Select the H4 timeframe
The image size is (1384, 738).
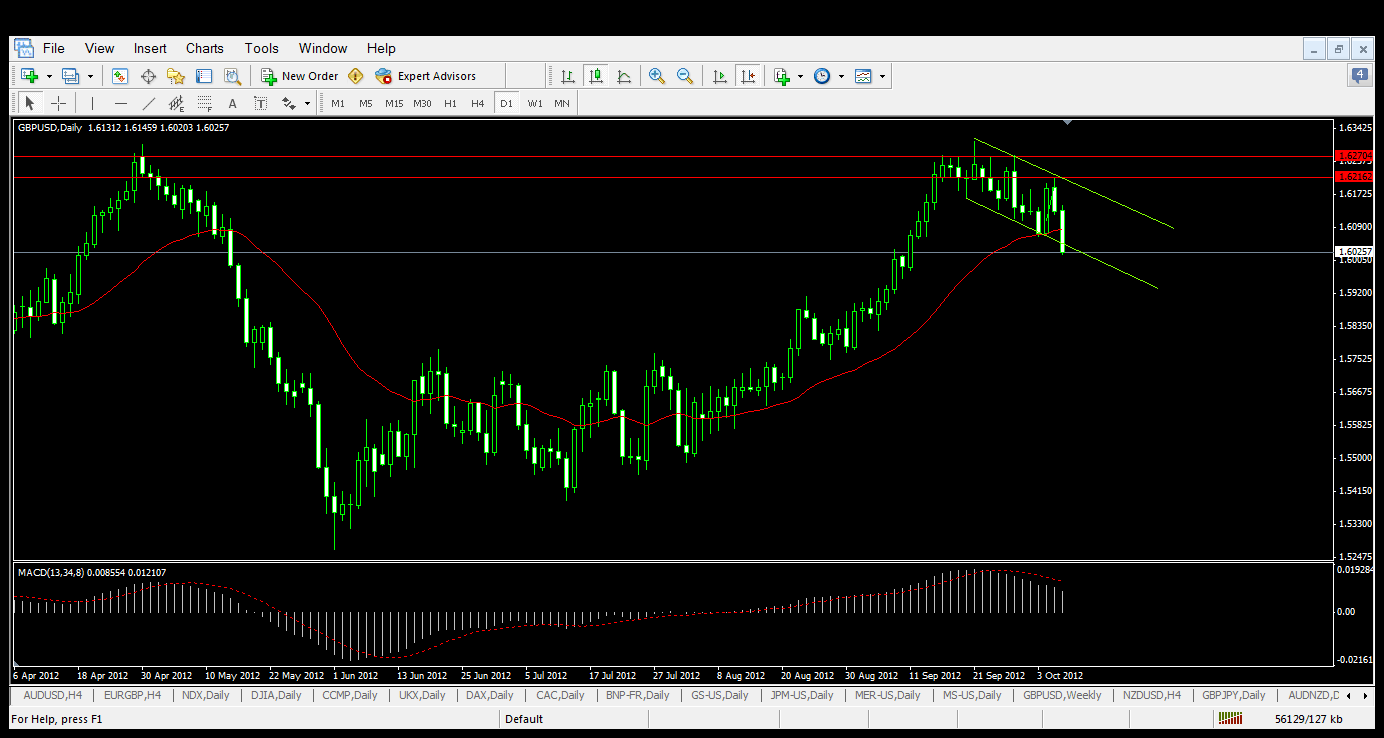coord(478,103)
